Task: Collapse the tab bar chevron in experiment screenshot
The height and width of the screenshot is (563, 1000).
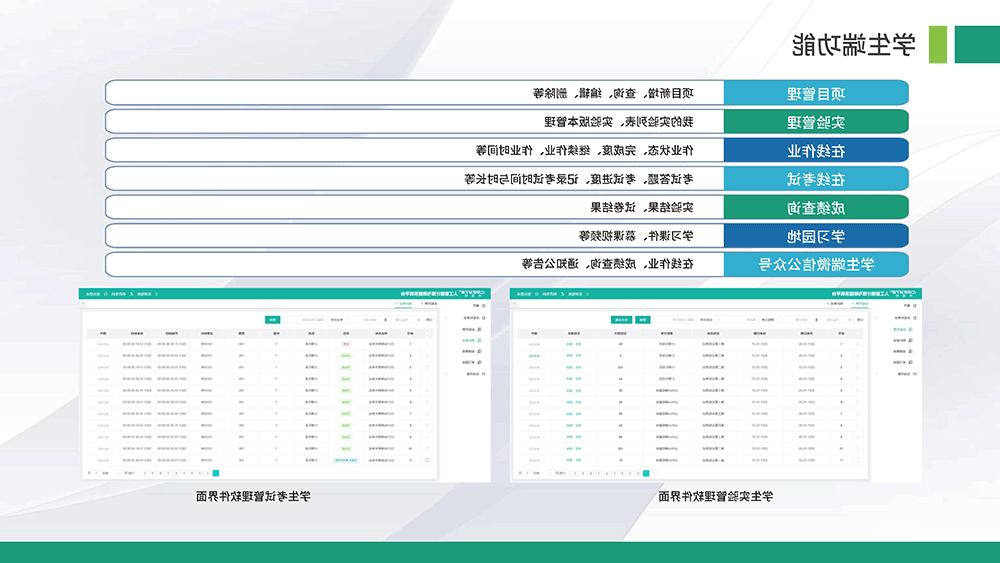Action: (x=514, y=303)
